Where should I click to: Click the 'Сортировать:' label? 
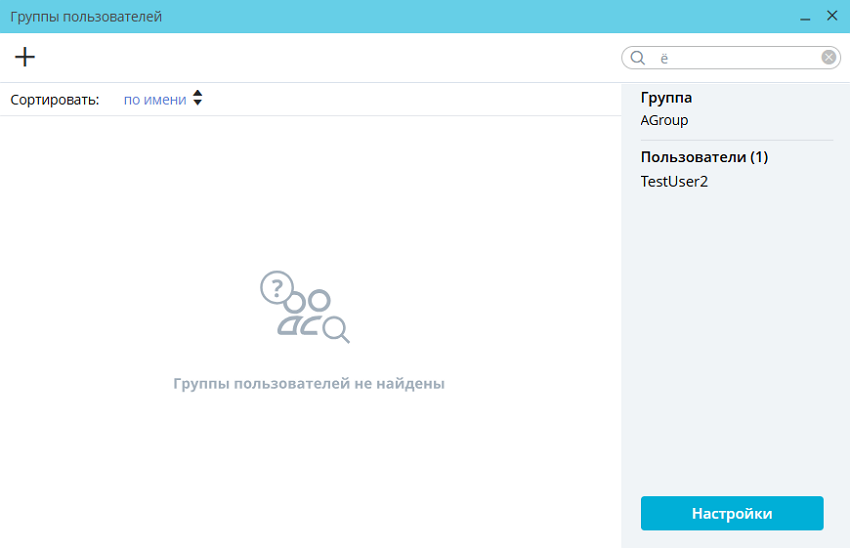point(55,99)
